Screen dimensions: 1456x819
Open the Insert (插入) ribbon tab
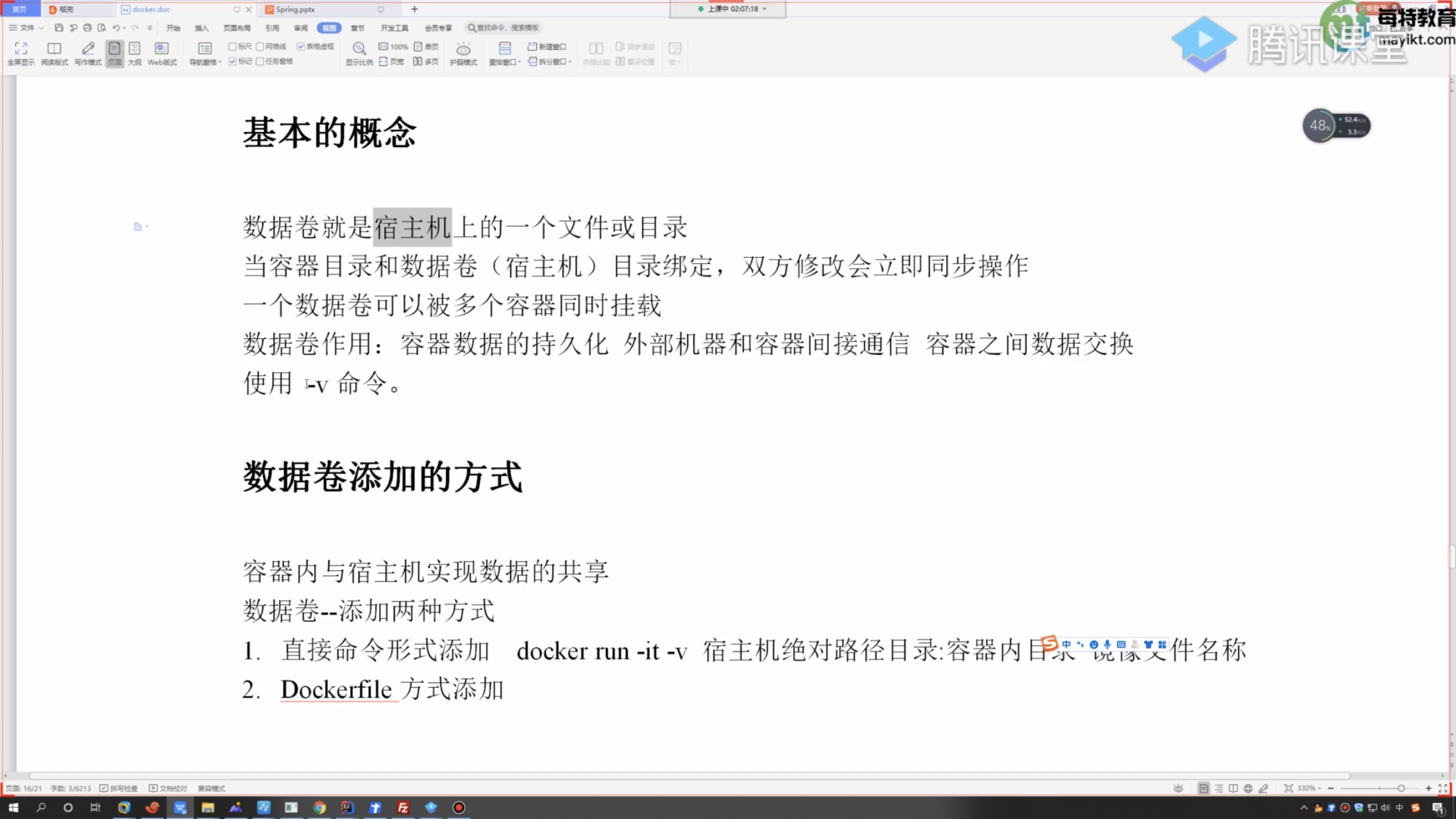click(x=201, y=28)
